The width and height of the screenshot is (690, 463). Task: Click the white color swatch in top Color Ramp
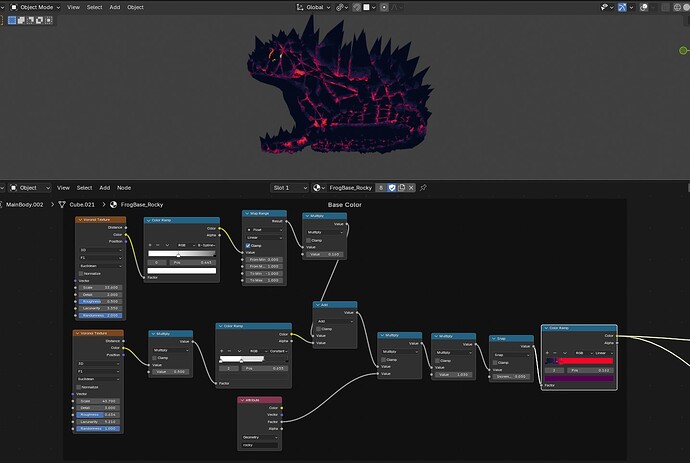(182, 271)
